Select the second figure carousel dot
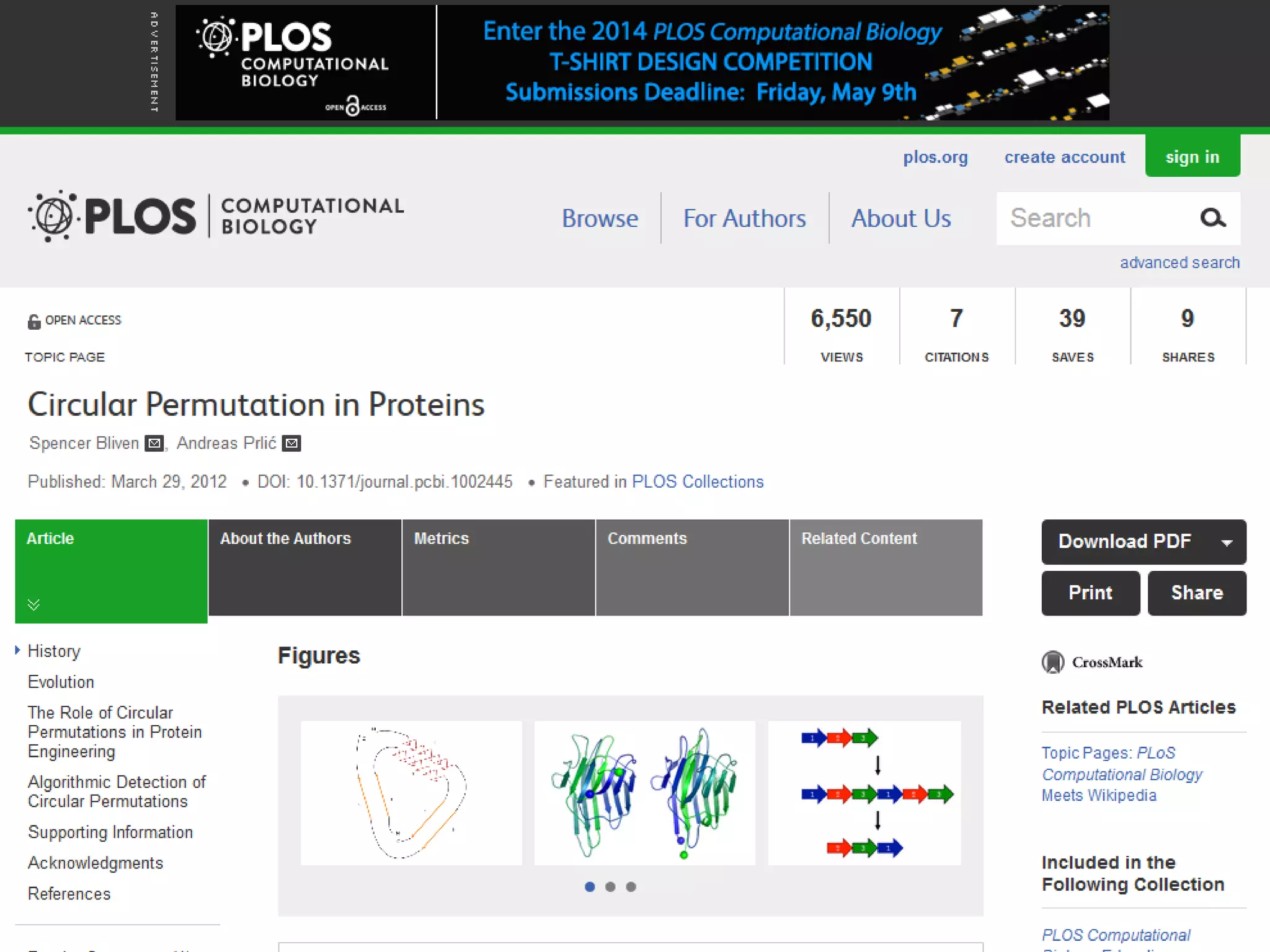 click(610, 887)
